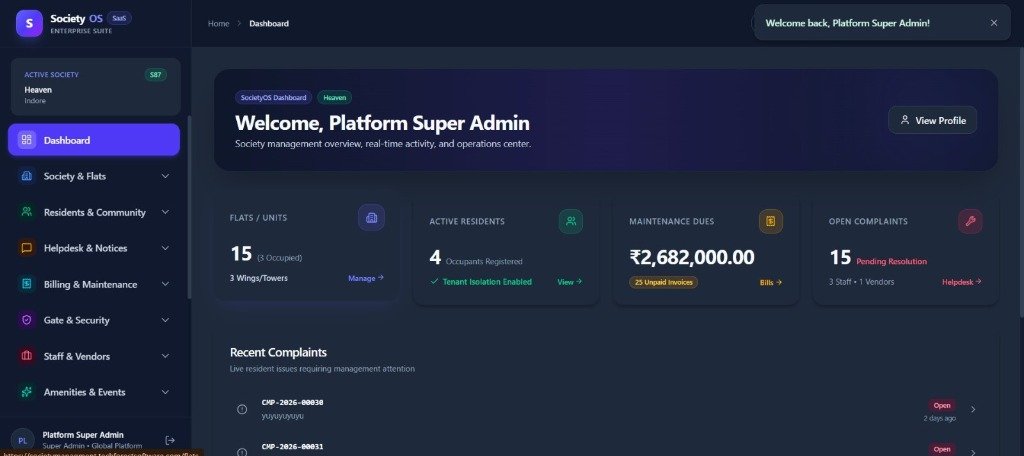Click the Bills link on Maintenance Dues
The width and height of the screenshot is (1024, 456).
point(771,282)
